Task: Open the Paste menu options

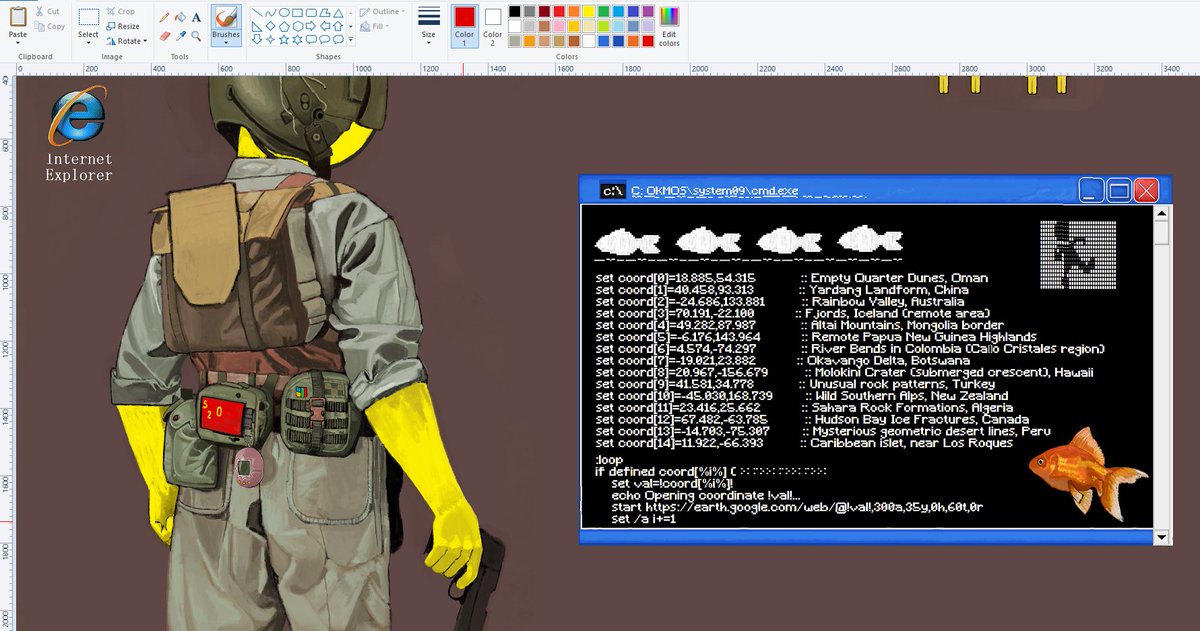Action: click(x=17, y=42)
